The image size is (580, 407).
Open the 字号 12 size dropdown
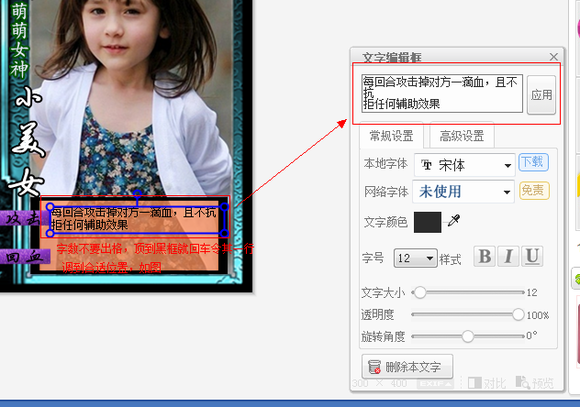tap(415, 258)
